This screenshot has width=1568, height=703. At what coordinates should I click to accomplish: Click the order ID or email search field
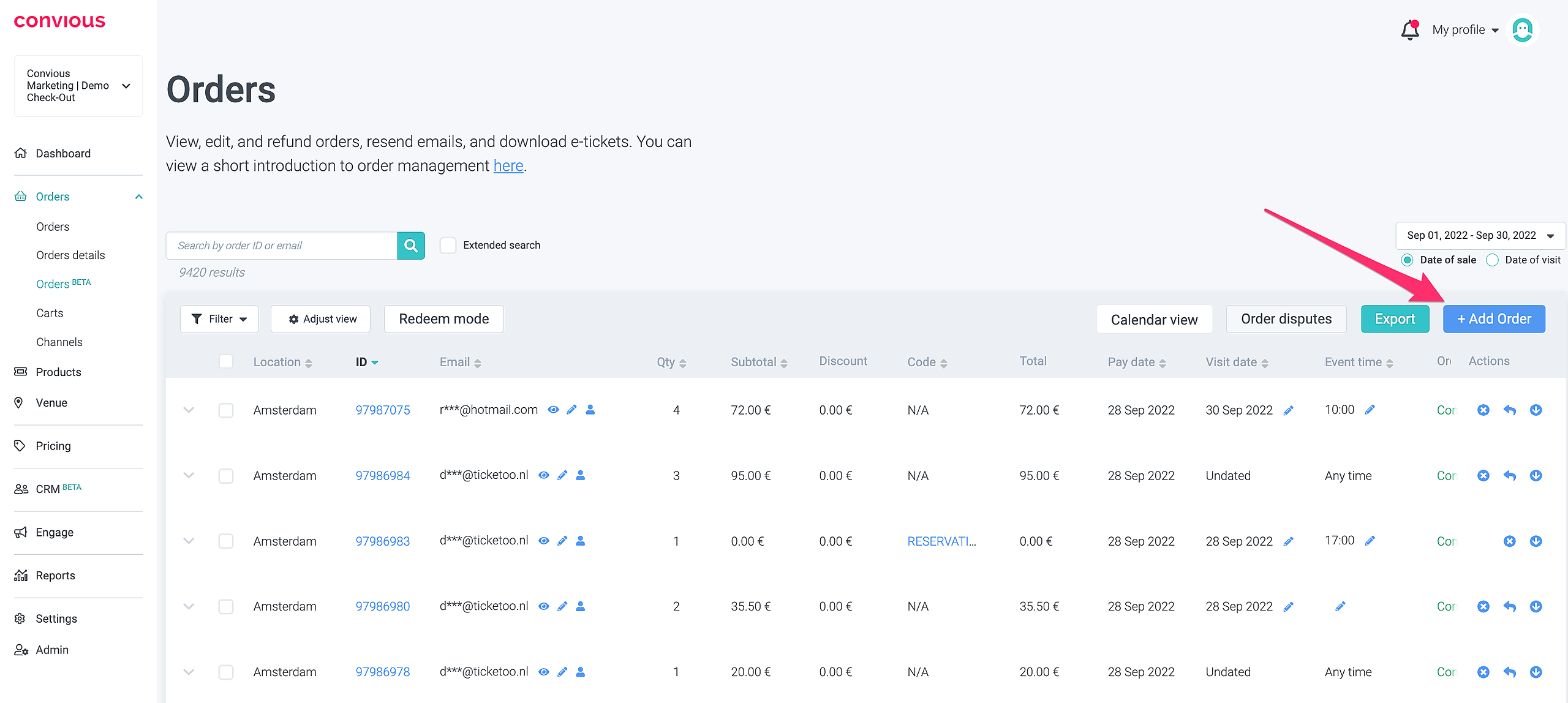click(x=282, y=246)
